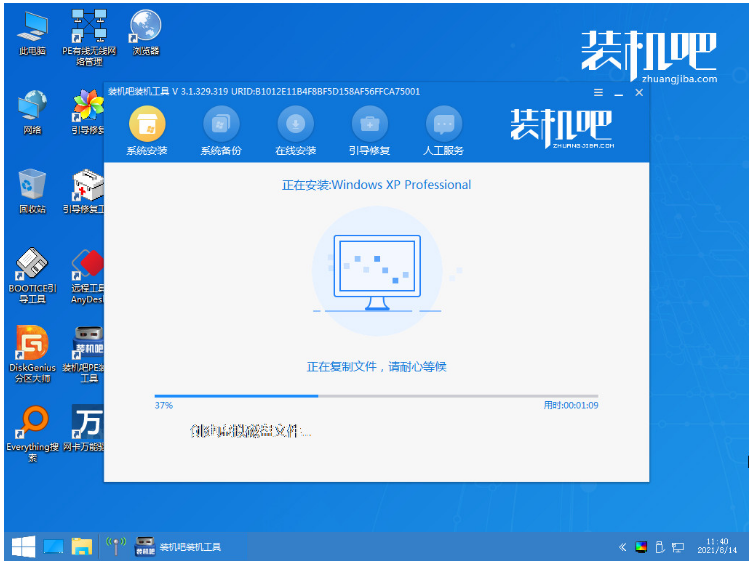Open the 网络 desktop icon
This screenshot has width=751, height=567.
(x=33, y=113)
